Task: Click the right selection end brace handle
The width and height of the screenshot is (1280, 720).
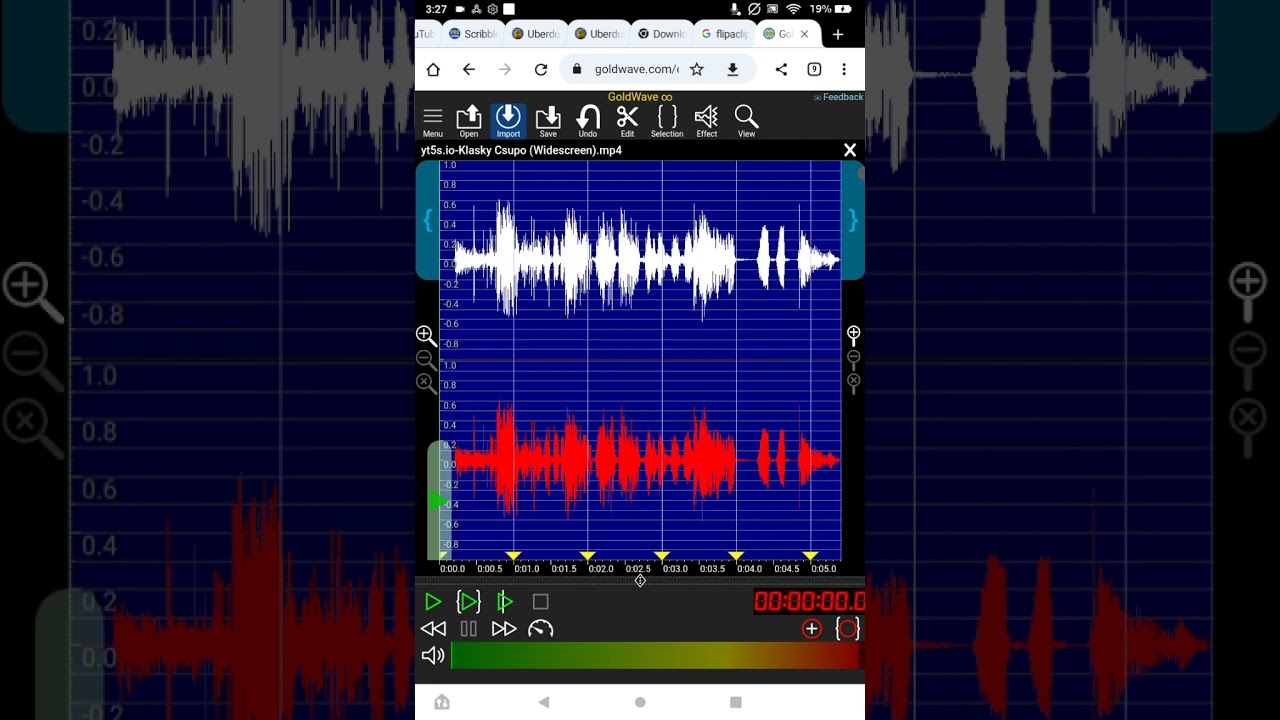Action: pos(853,220)
